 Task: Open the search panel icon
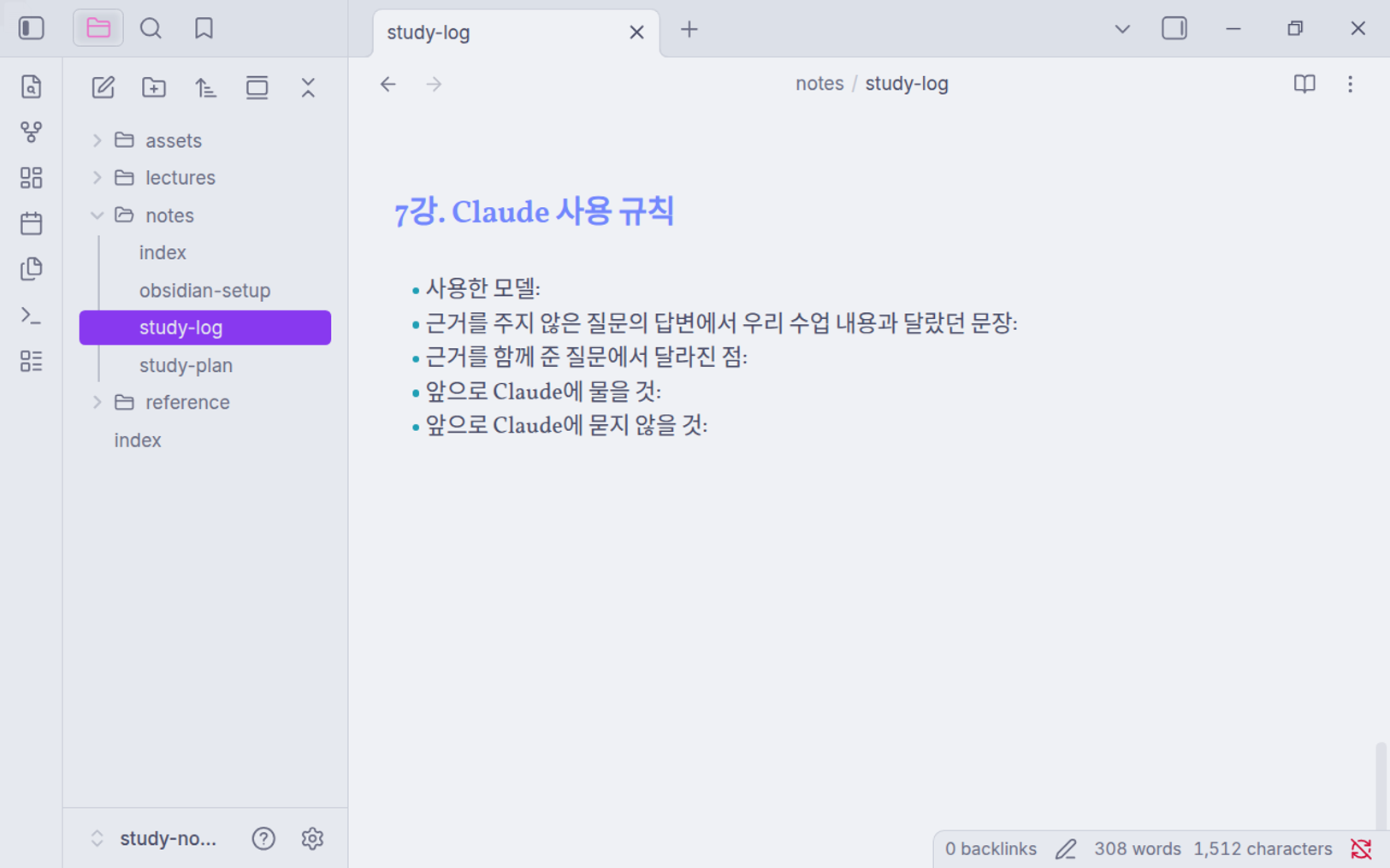(151, 28)
